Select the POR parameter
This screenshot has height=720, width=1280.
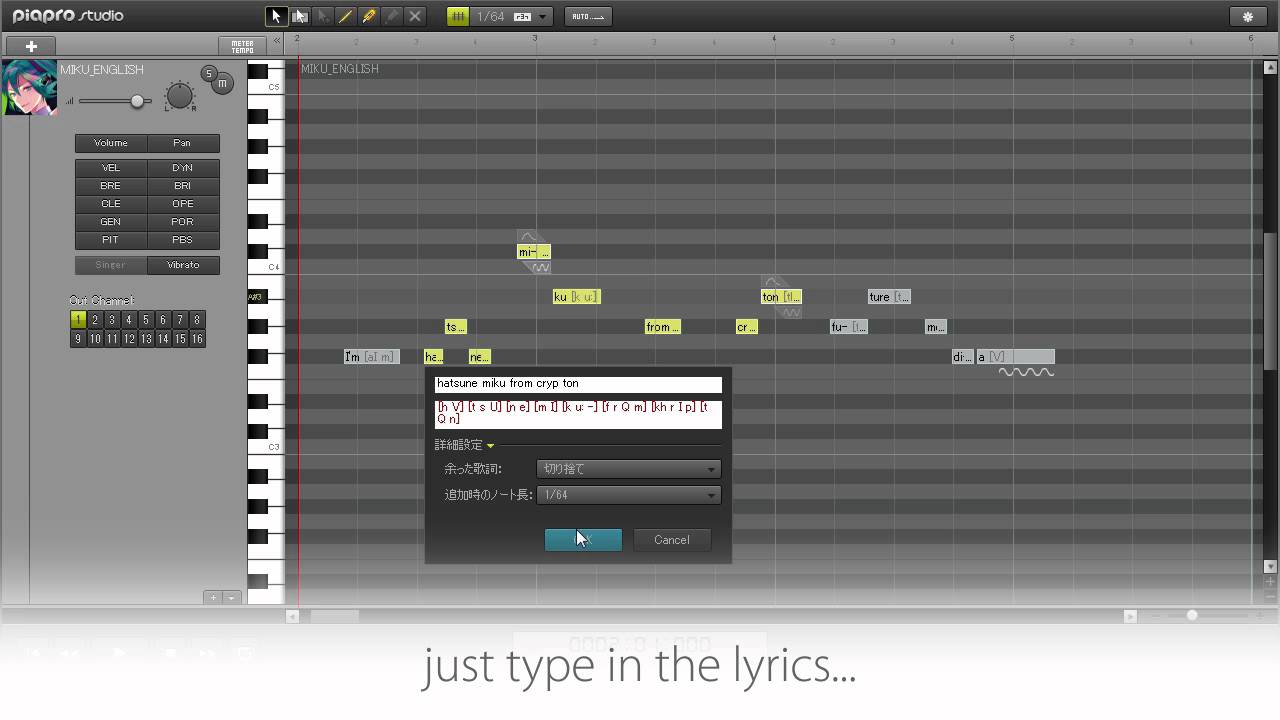point(183,222)
